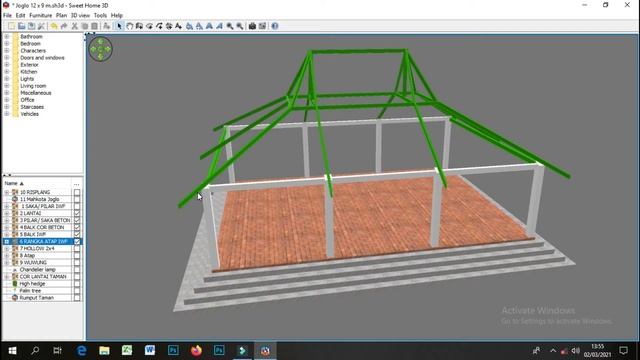
Task: Uncheck visibility of 3 PILAR/ SAKA BETON
Action: tap(77, 220)
